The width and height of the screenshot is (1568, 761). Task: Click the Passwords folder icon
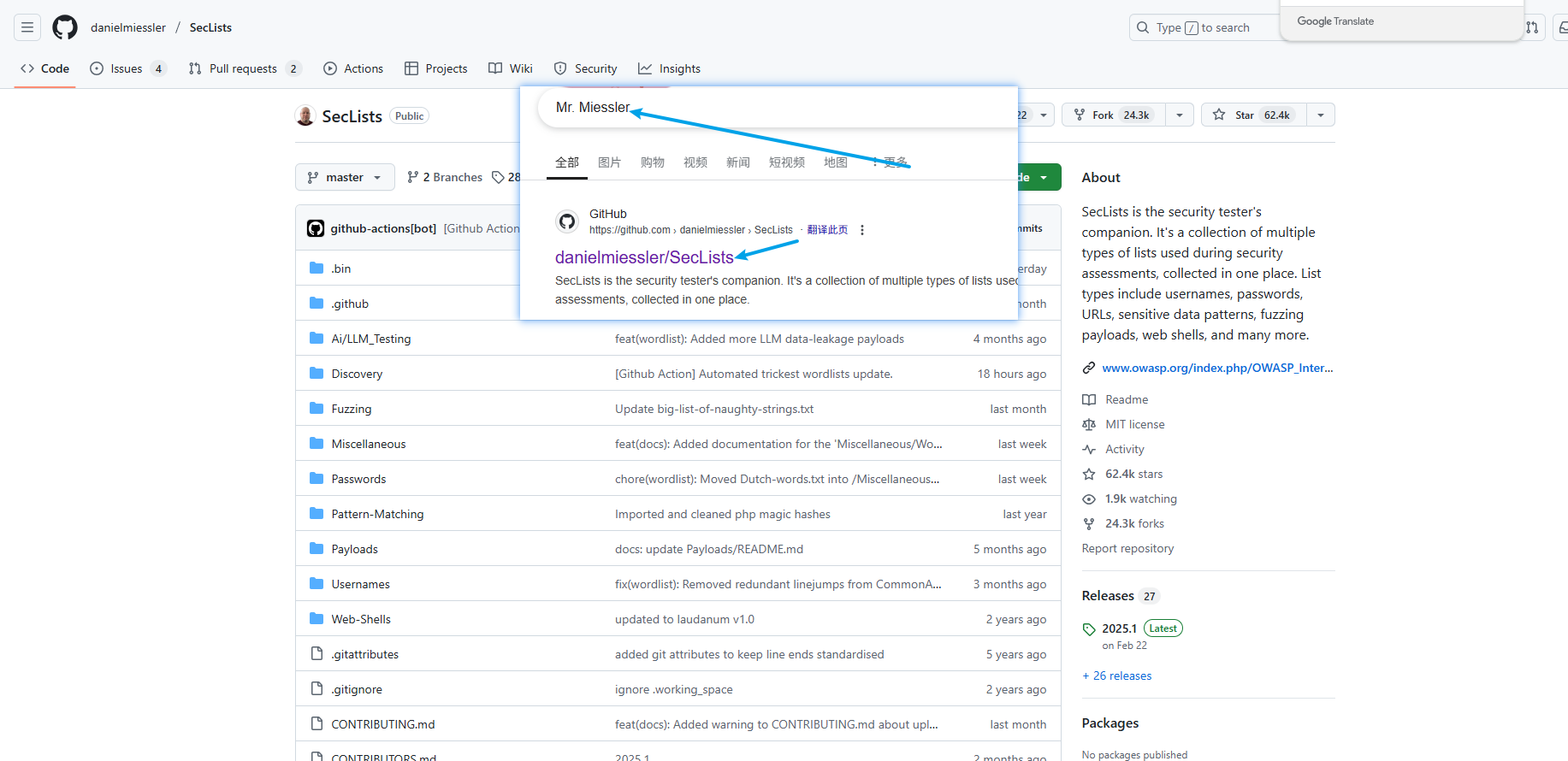pyautogui.click(x=317, y=478)
